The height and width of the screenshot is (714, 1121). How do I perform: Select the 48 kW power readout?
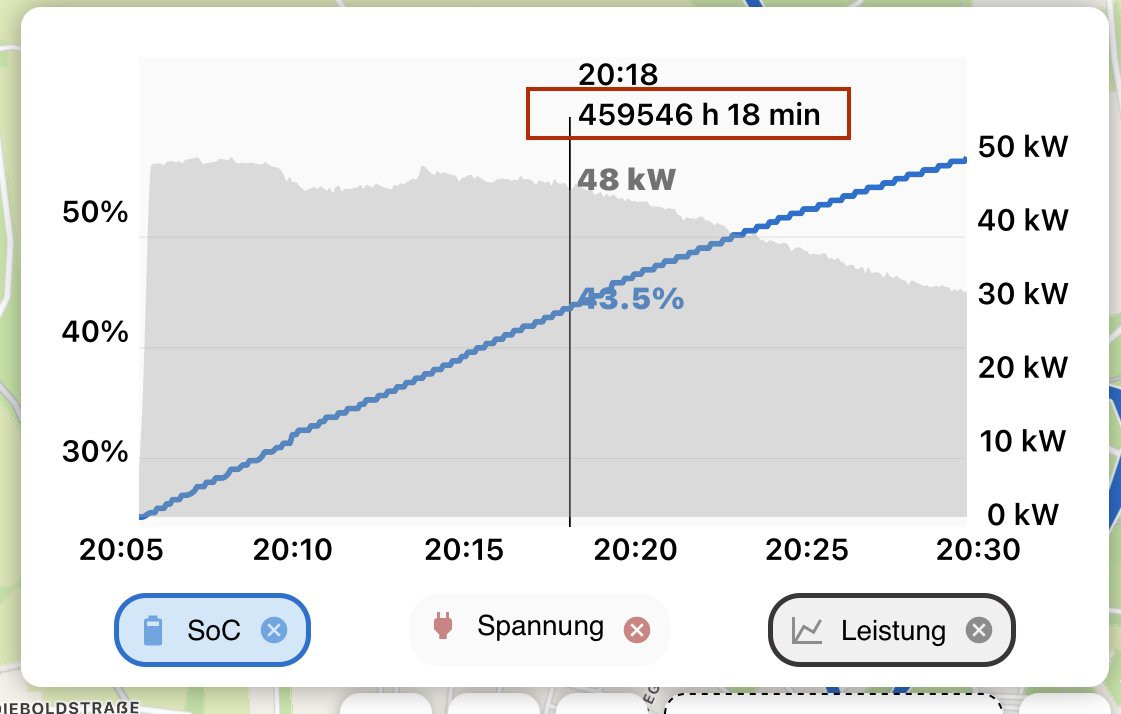coord(627,180)
